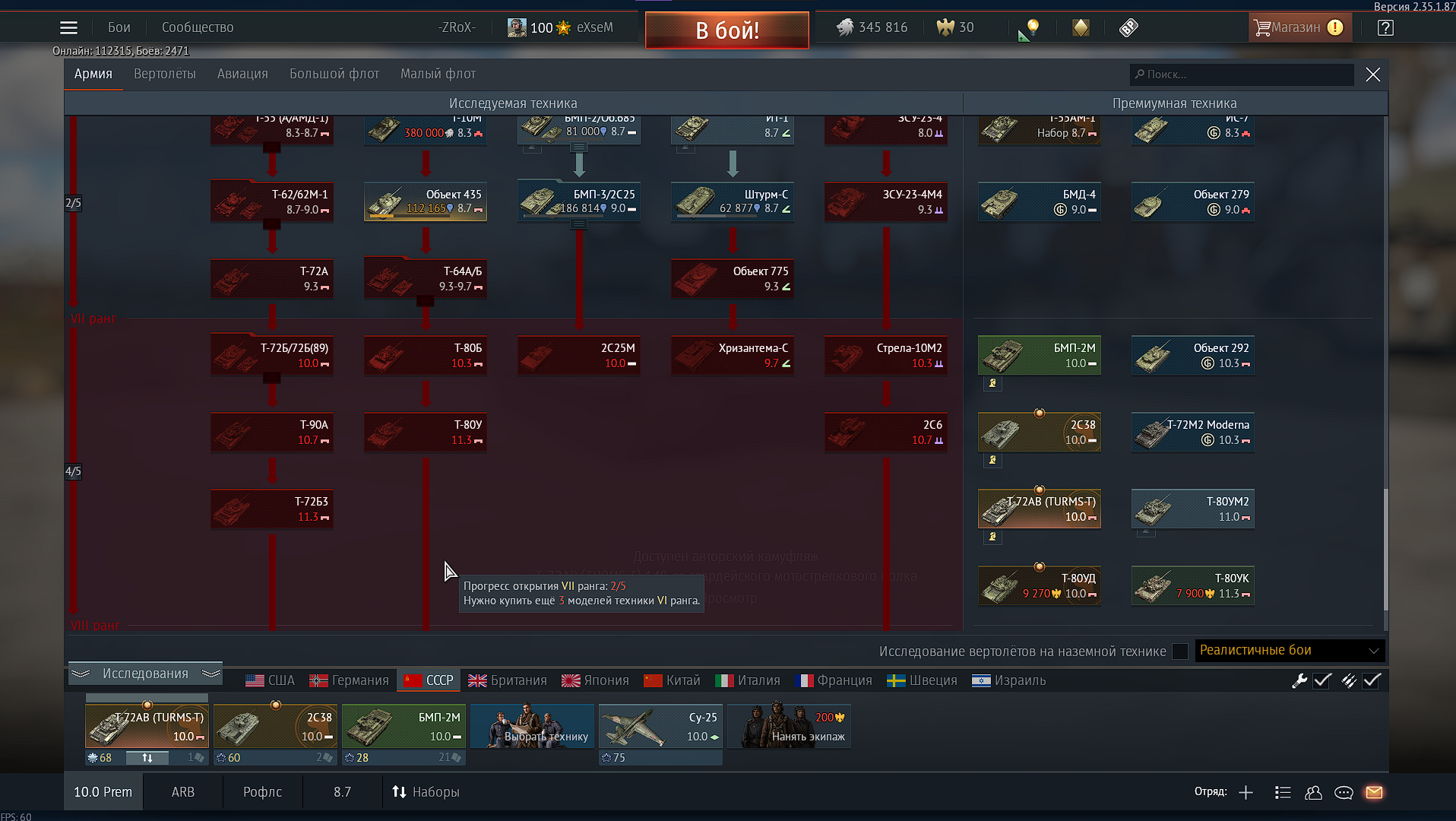Click the Поиск search field
Image resolution: width=1456 pixels, height=821 pixels.
coord(1242,74)
